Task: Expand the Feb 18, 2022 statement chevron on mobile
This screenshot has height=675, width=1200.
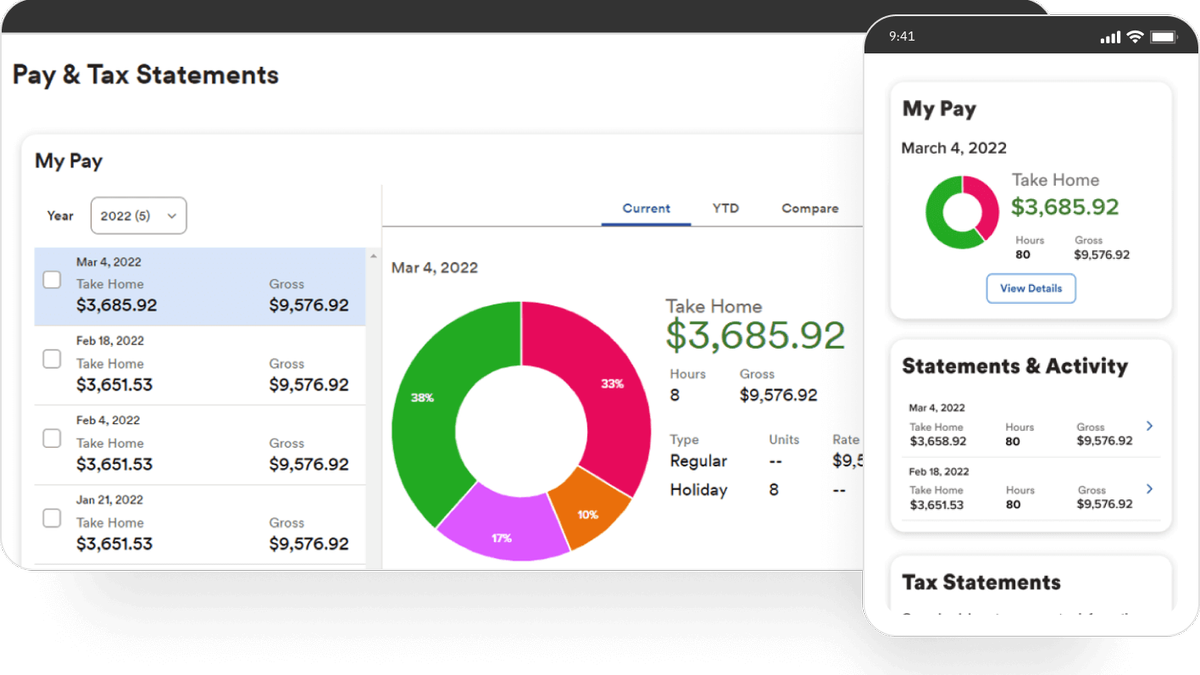Action: coord(1149,488)
